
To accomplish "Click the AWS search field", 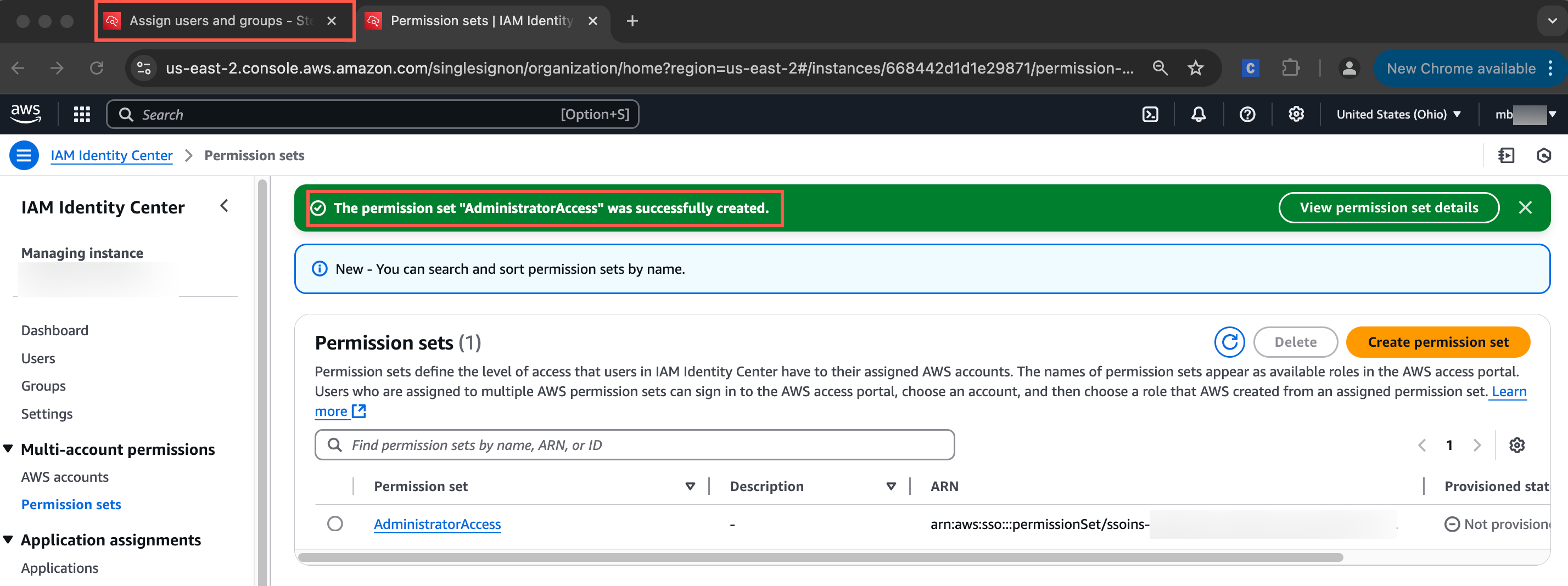I will pos(373,114).
